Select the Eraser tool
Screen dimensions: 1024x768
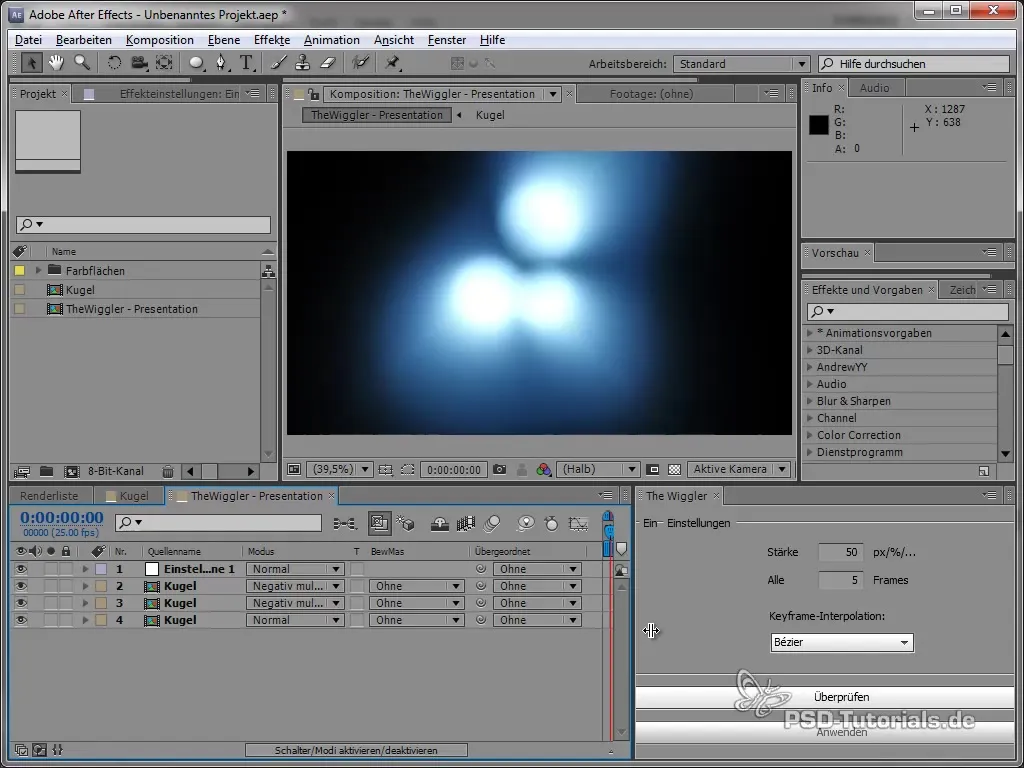click(327, 63)
